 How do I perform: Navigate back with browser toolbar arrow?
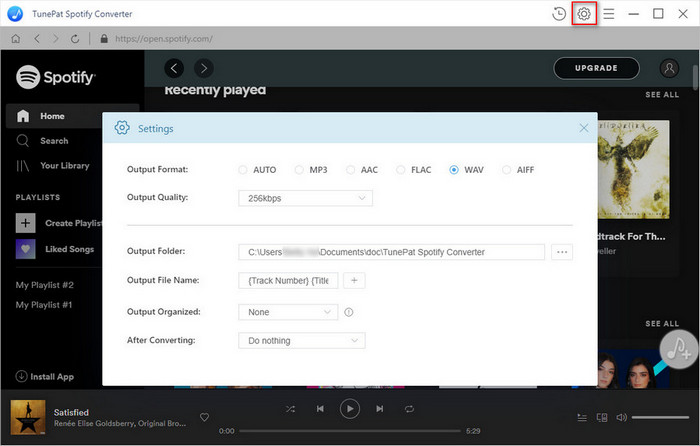pyautogui.click(x=37, y=39)
